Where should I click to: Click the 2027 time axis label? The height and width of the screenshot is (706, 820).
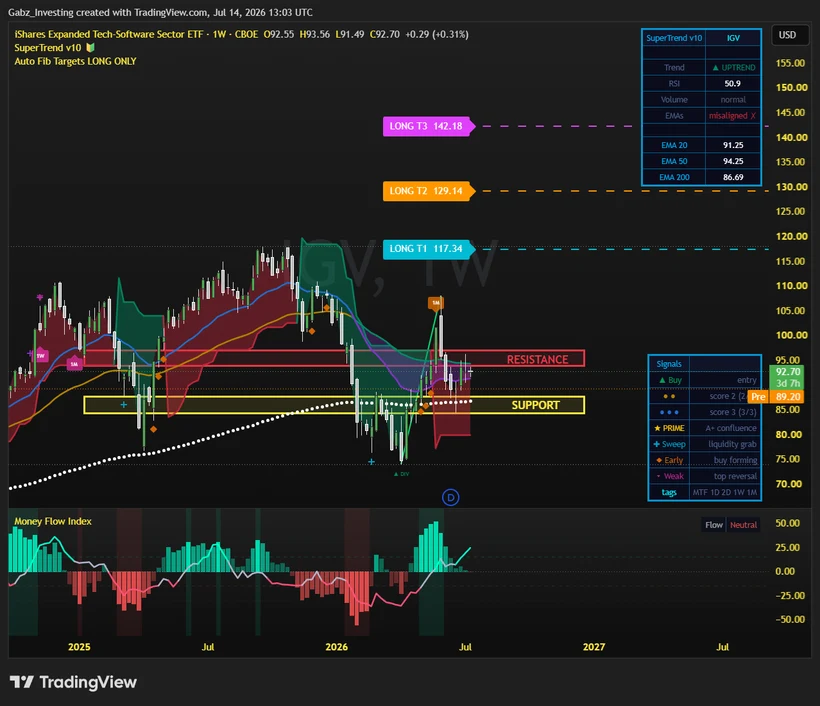click(x=594, y=647)
